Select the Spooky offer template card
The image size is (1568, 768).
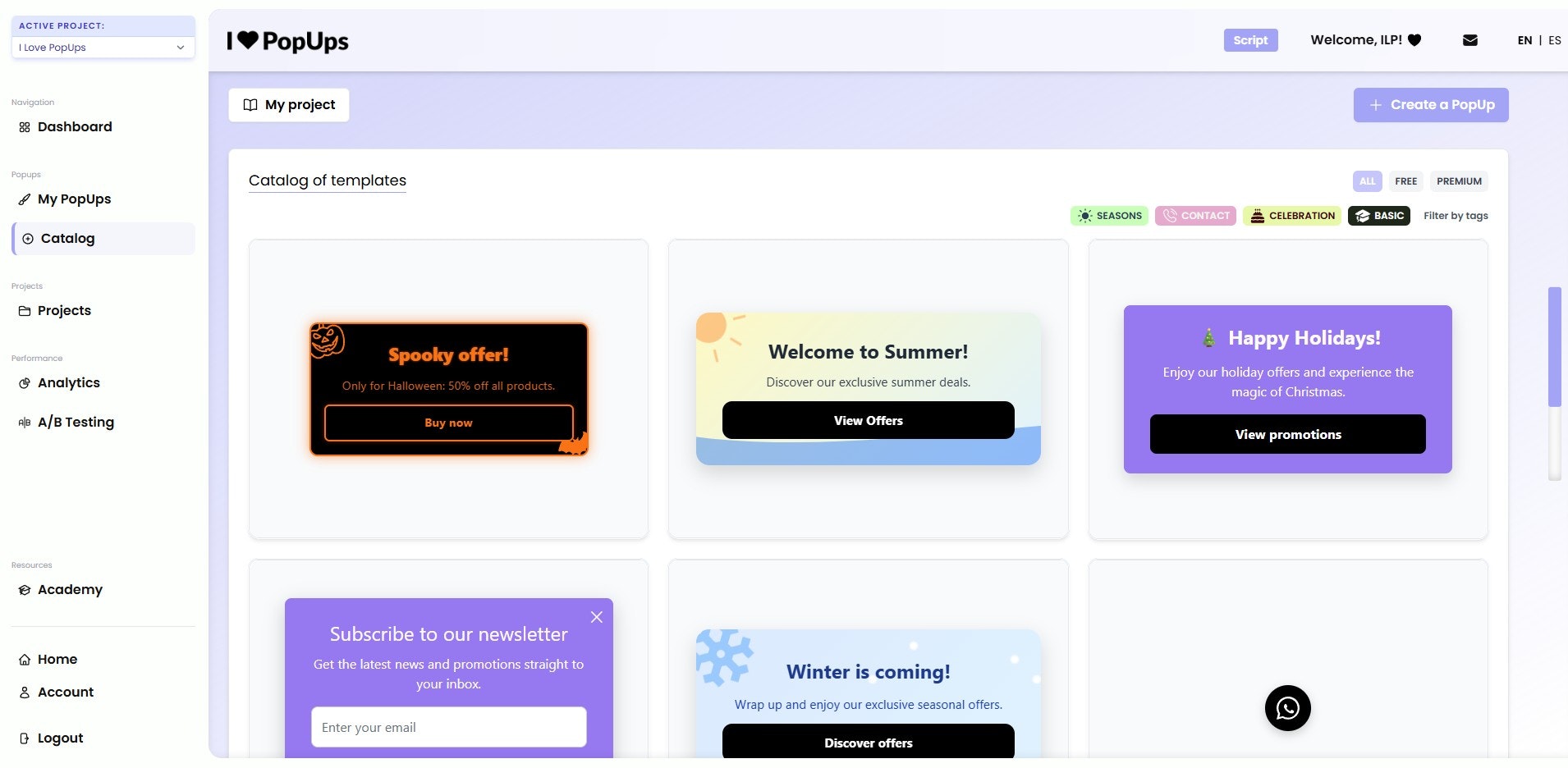tap(448, 389)
